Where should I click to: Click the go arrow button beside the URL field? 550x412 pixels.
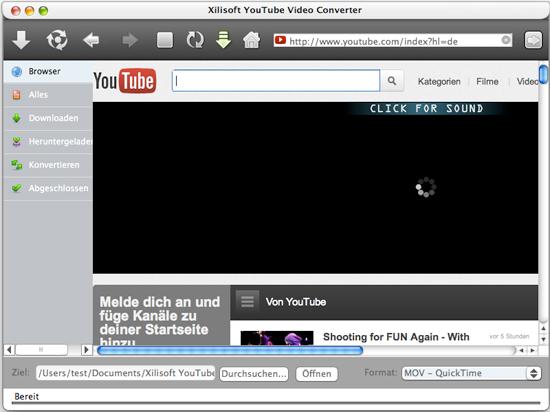click(x=533, y=40)
